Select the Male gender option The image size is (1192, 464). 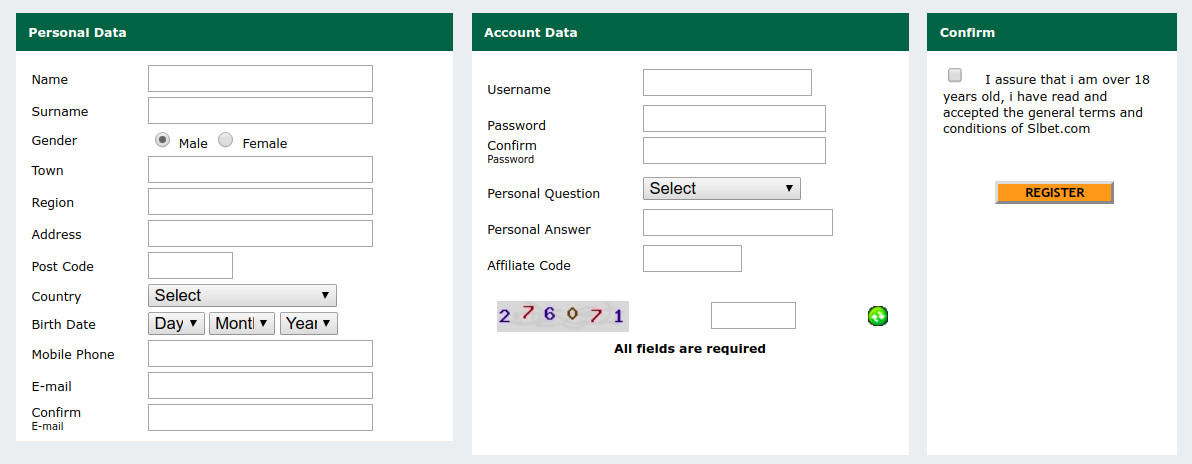[162, 140]
